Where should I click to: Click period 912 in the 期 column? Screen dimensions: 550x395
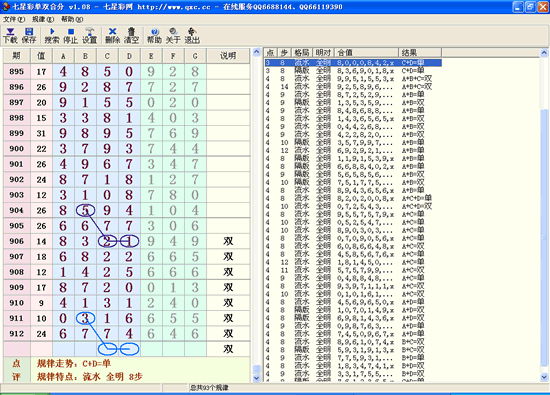tap(16, 334)
